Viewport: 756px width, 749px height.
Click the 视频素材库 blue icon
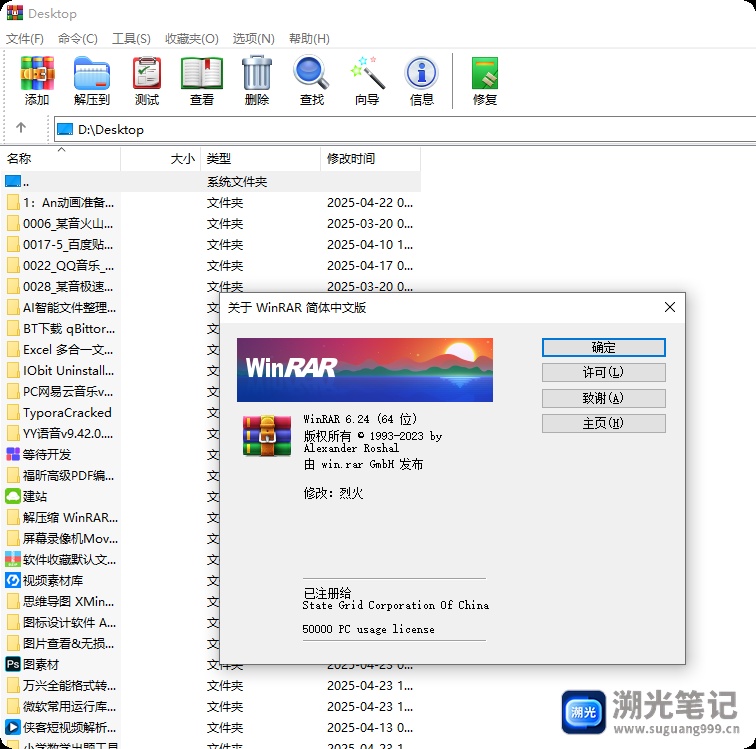[x=13, y=580]
